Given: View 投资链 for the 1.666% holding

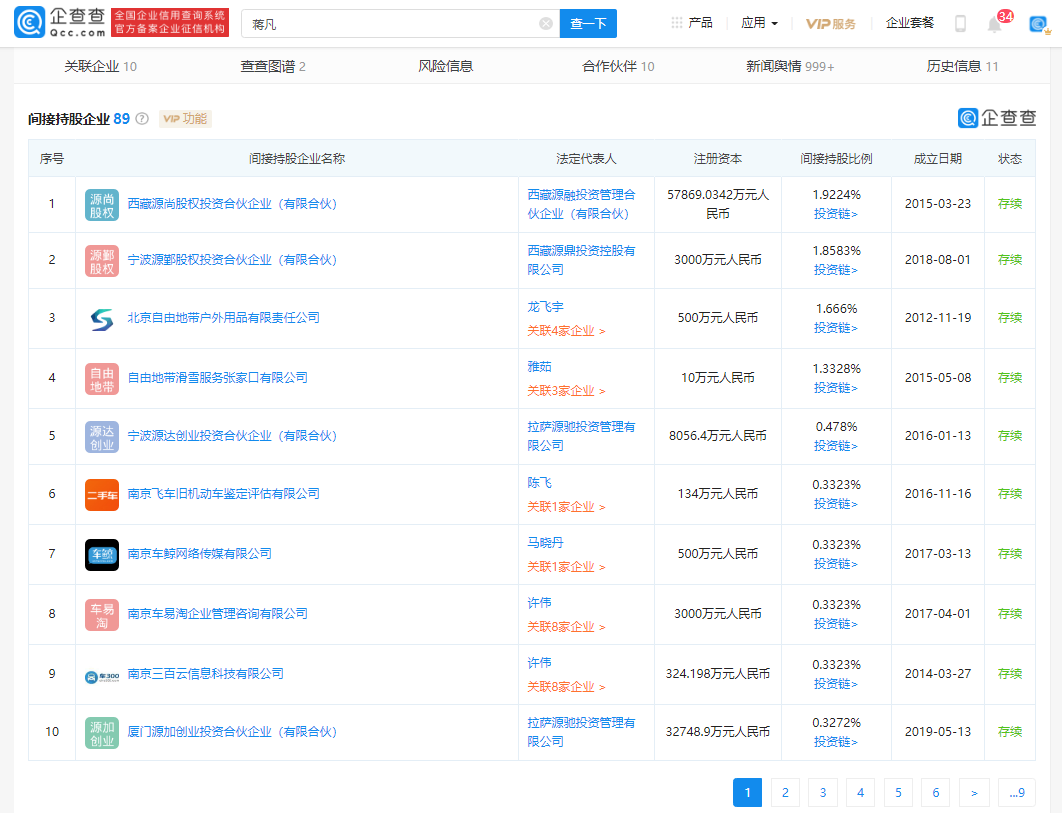Looking at the screenshot, I should (x=836, y=328).
